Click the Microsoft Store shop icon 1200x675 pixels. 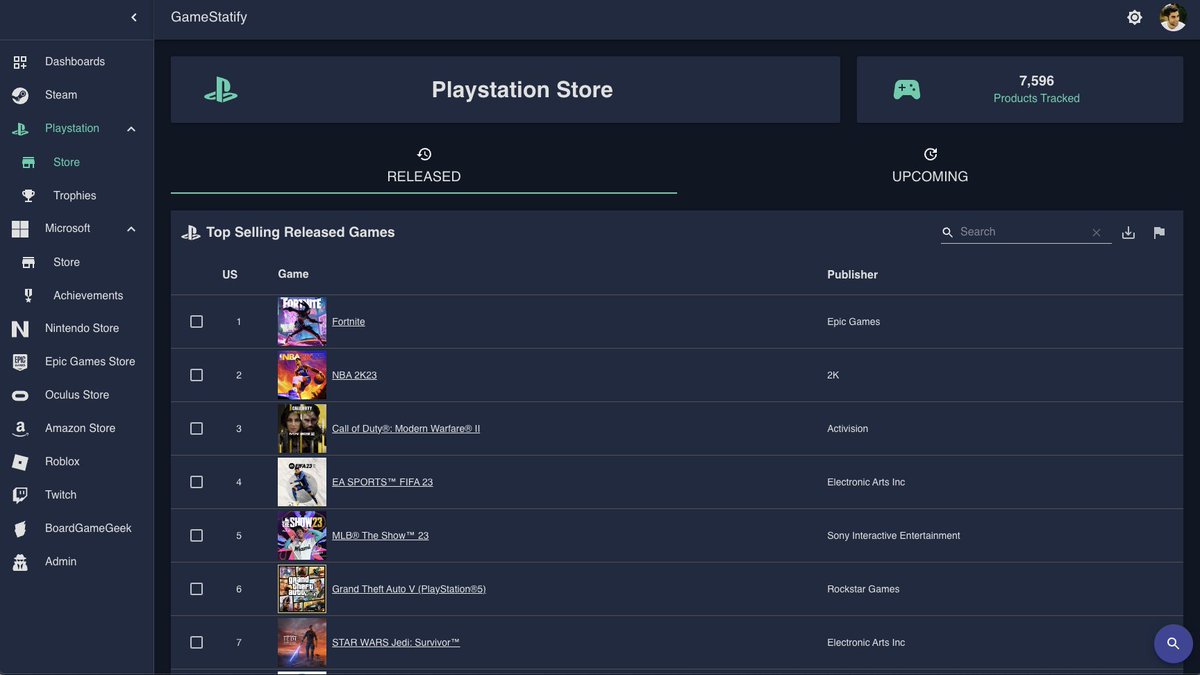(x=29, y=262)
